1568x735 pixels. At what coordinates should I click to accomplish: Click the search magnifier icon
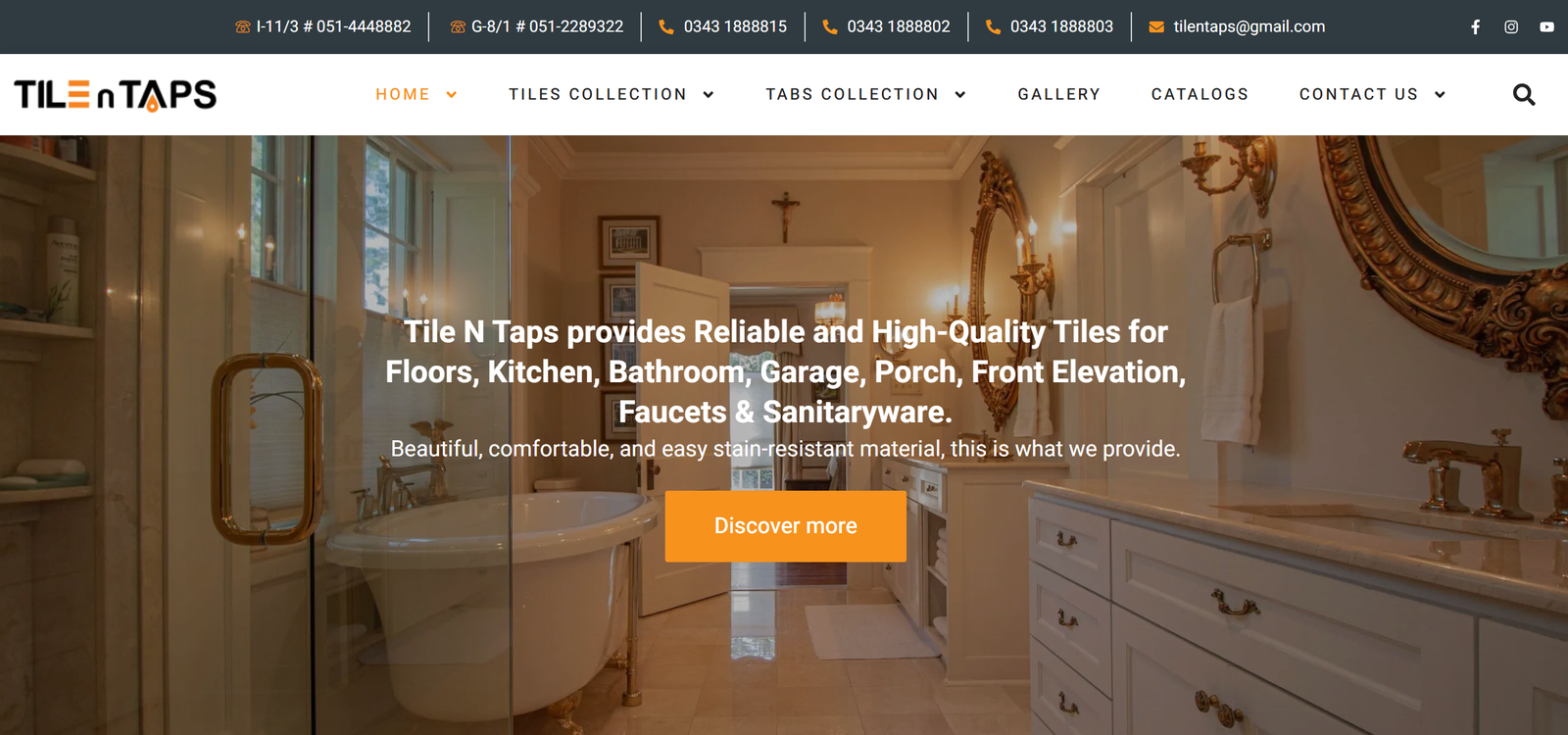point(1524,94)
